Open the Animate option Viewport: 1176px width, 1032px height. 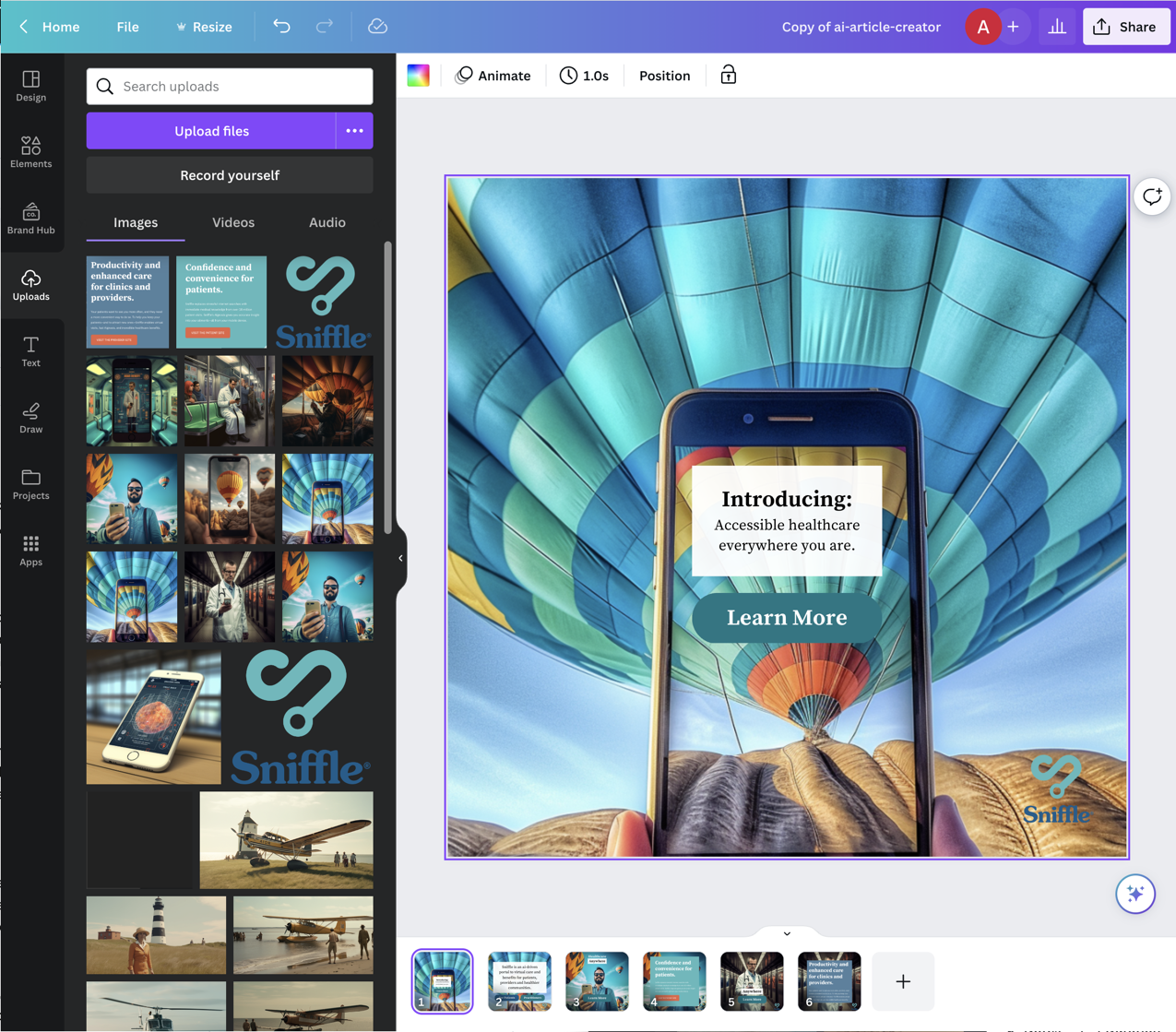click(493, 76)
